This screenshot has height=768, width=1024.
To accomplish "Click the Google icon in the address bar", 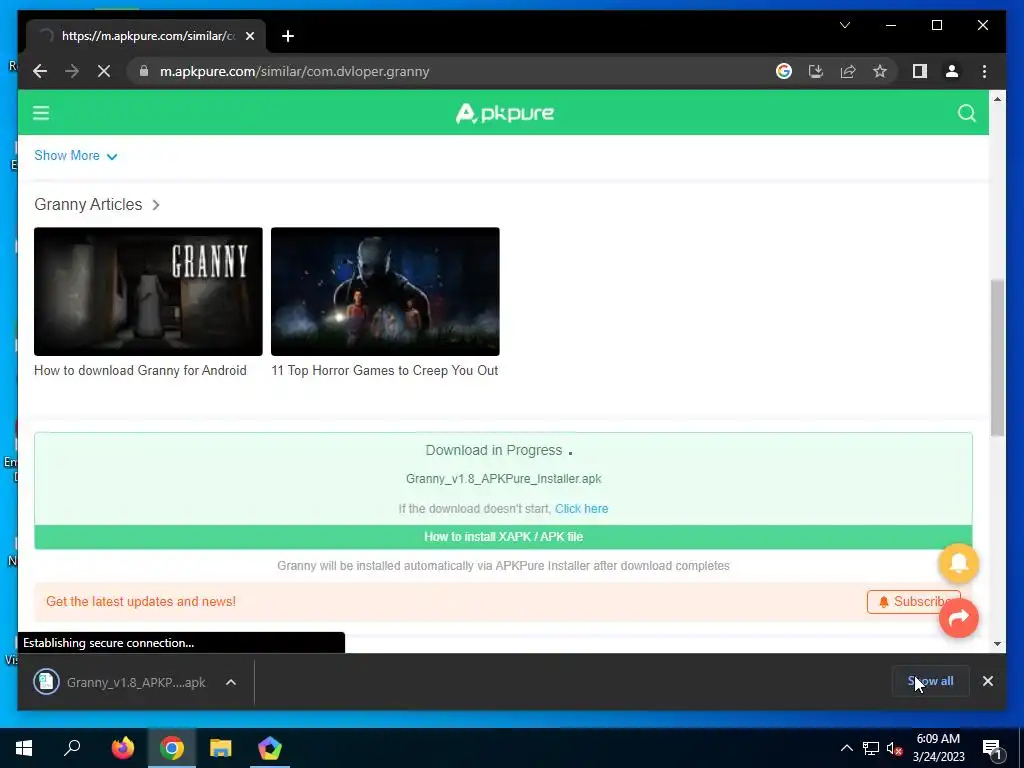I will click(x=784, y=71).
